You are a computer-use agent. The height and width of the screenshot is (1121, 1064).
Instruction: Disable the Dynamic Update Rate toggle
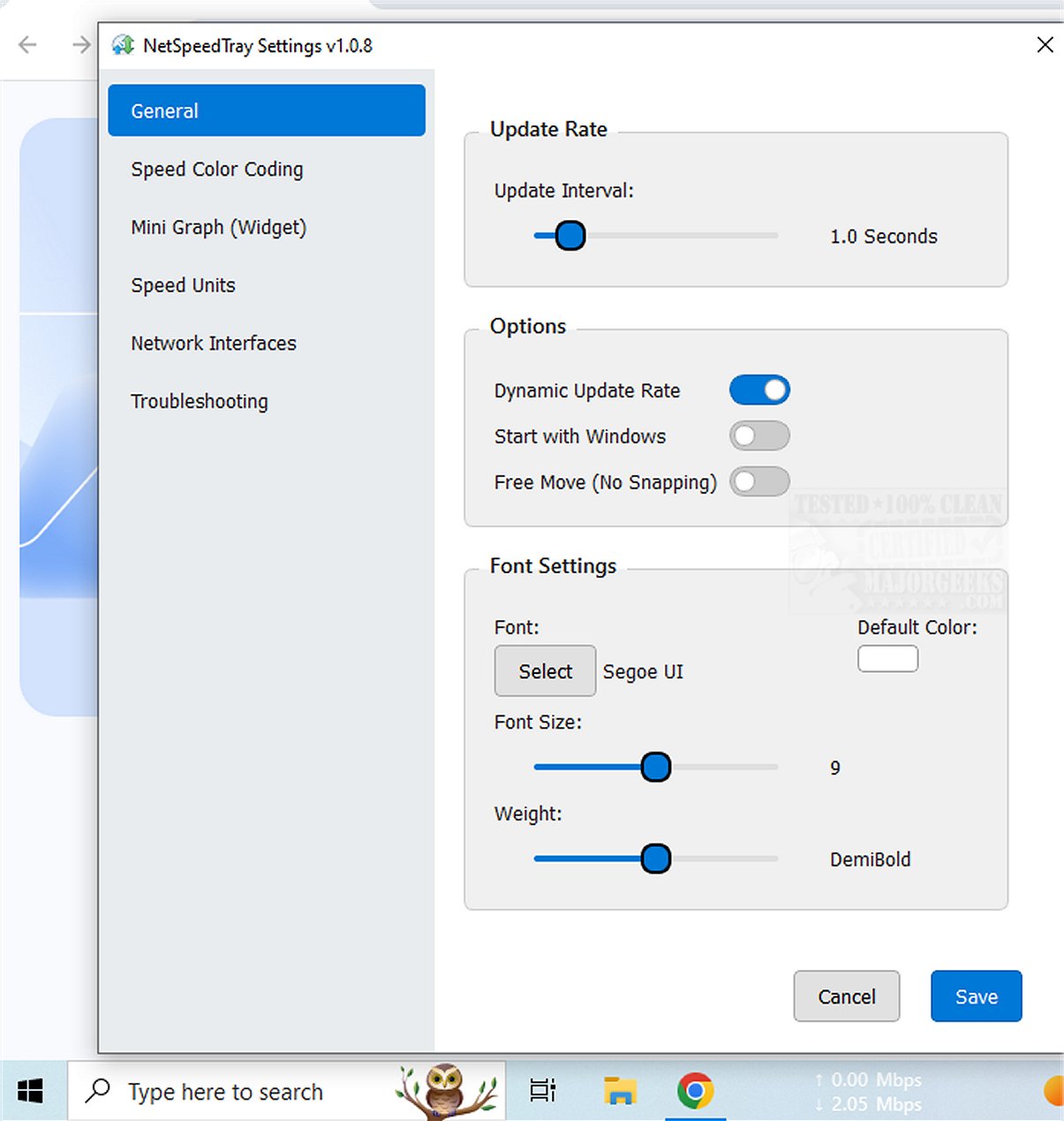tap(759, 390)
